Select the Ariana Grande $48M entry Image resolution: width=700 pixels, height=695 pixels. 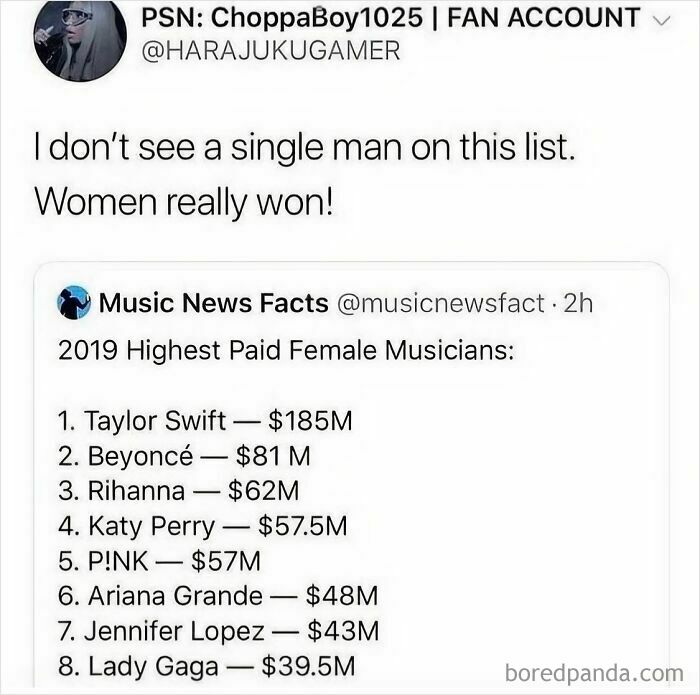[218, 596]
